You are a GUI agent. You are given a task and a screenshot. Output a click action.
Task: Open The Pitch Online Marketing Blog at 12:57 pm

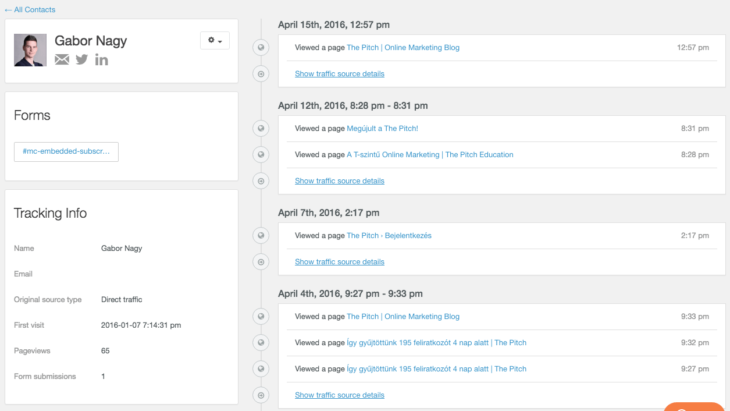pyautogui.click(x=403, y=47)
